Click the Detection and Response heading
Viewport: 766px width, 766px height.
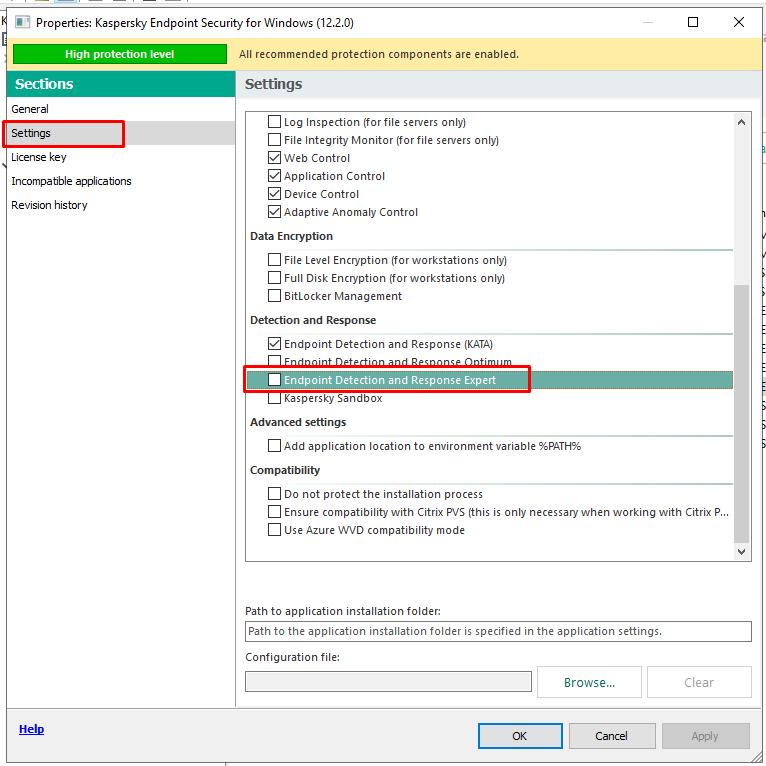[x=313, y=320]
